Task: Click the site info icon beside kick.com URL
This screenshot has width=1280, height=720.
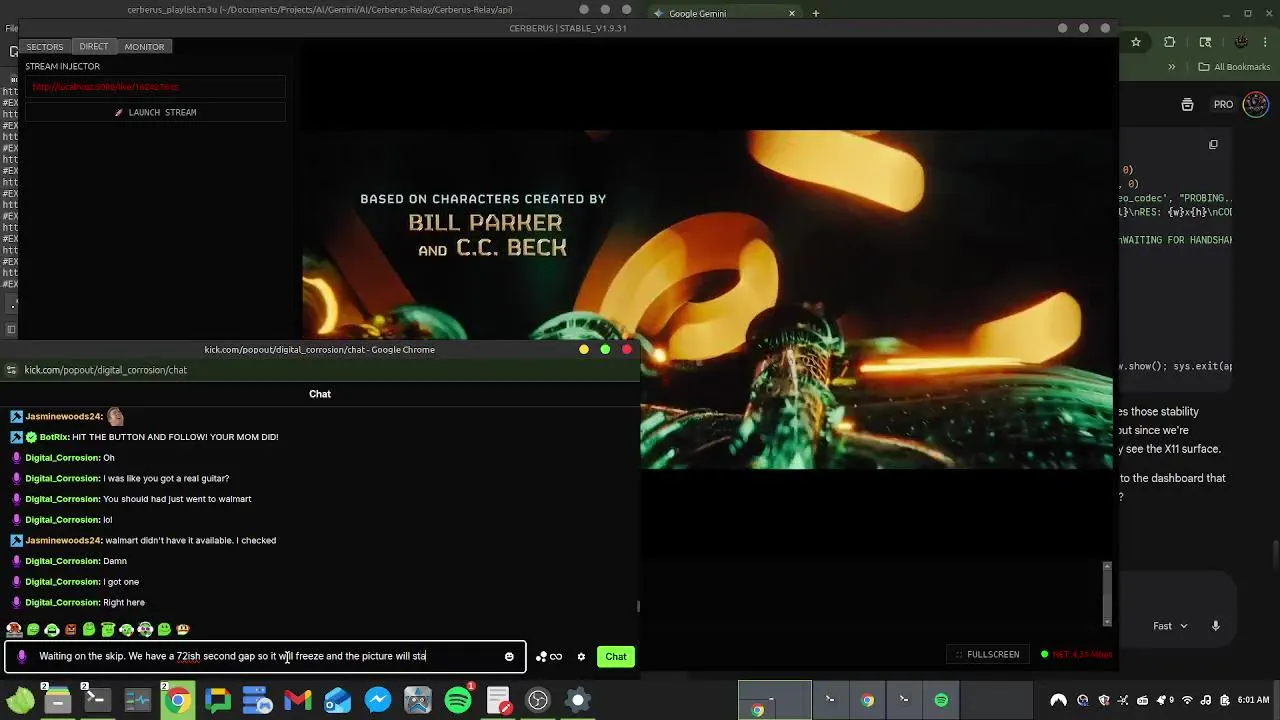Action: (11, 370)
